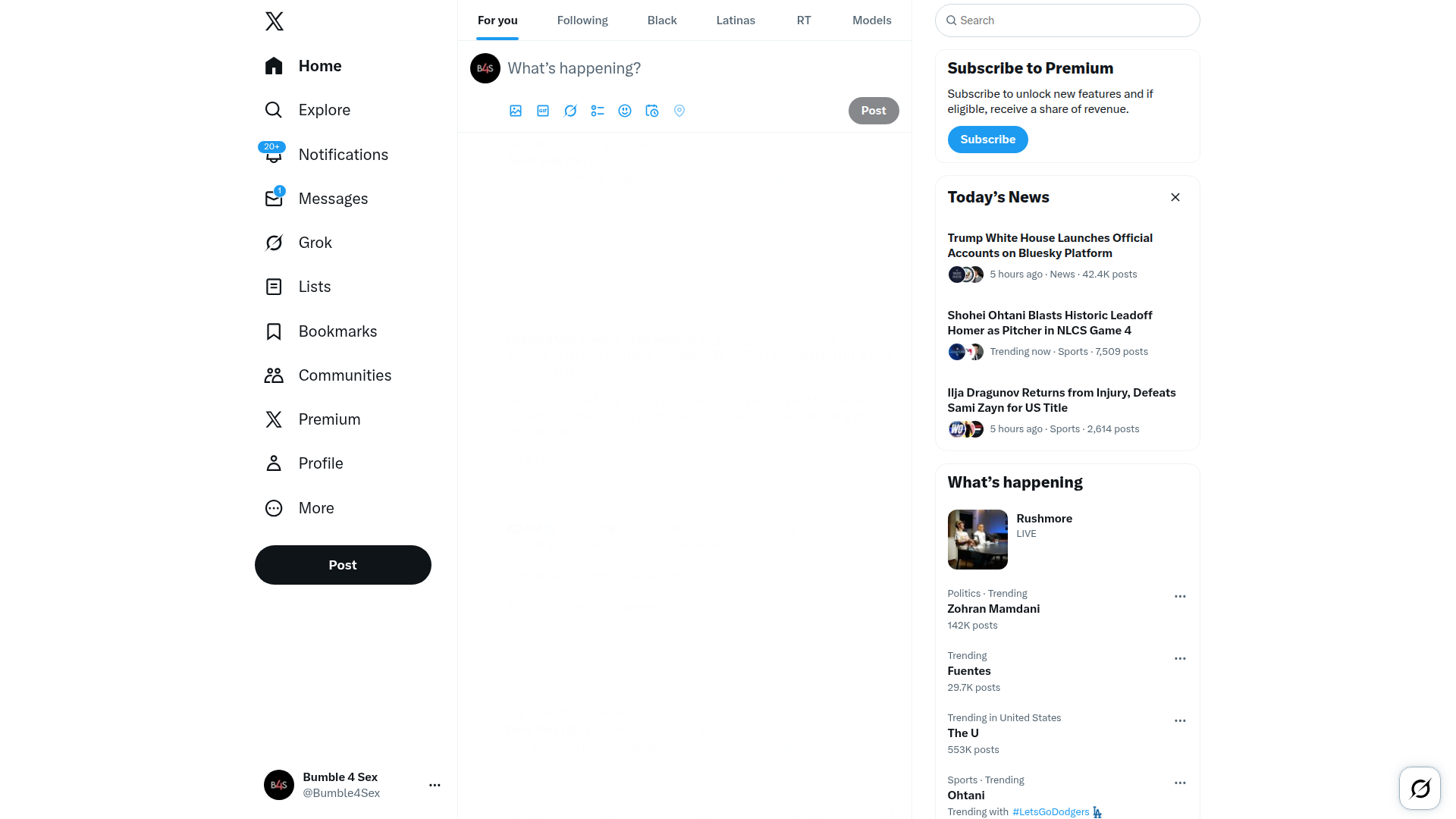The width and height of the screenshot is (1456, 819).
Task: Switch to the Following tab
Action: [x=582, y=20]
